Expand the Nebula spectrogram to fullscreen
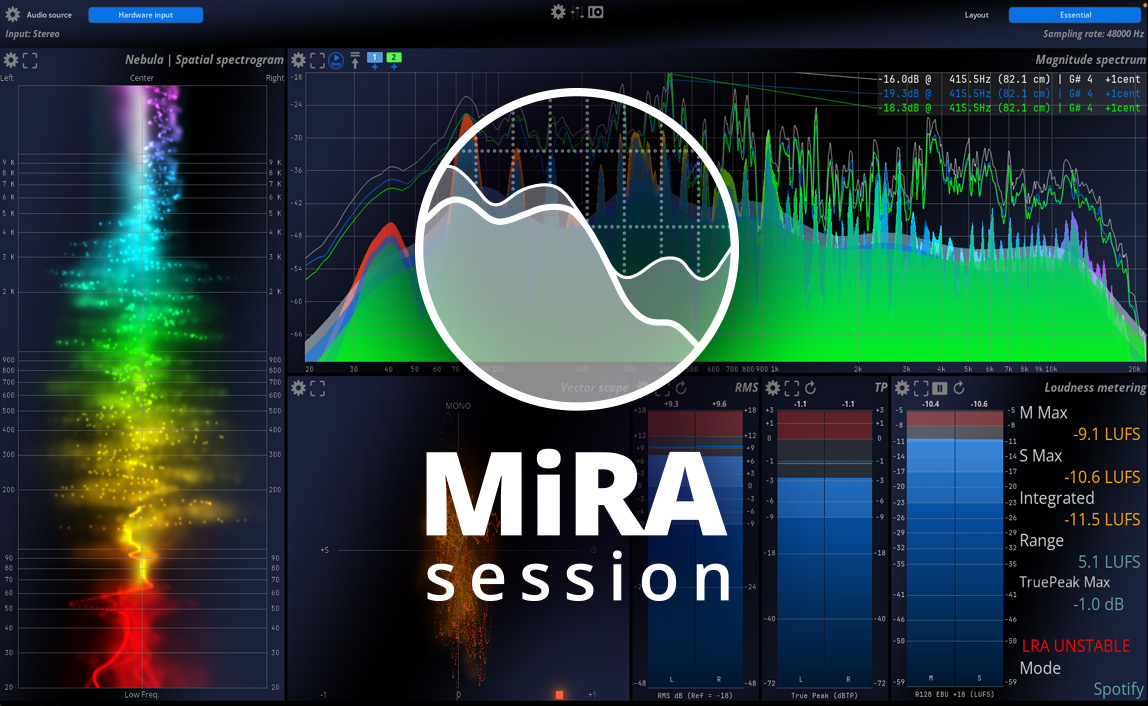This screenshot has width=1148, height=706. pos(29,60)
